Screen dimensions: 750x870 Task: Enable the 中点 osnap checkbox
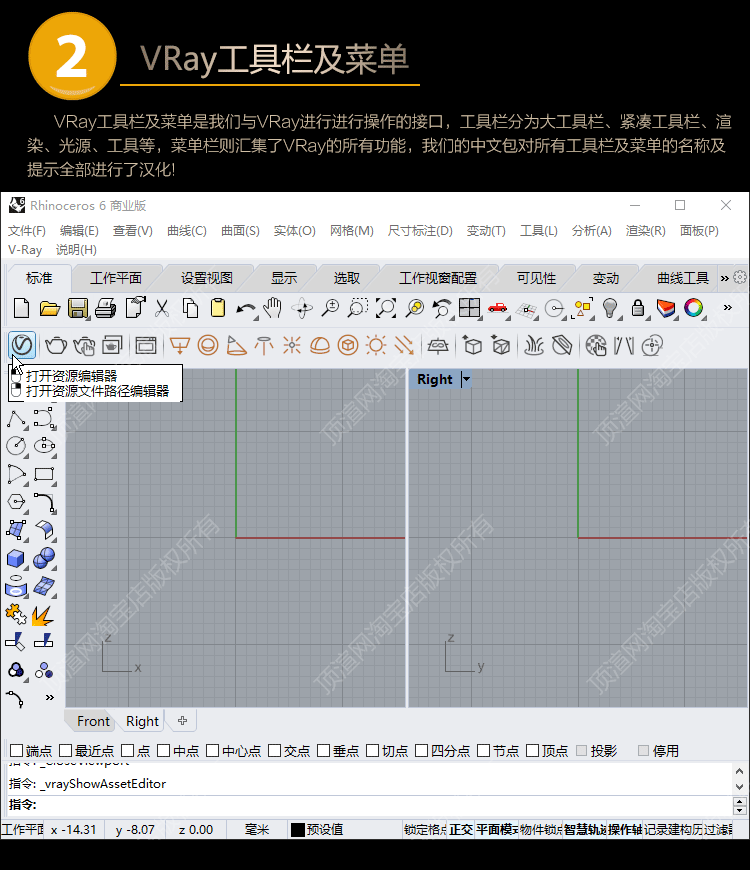tap(163, 751)
